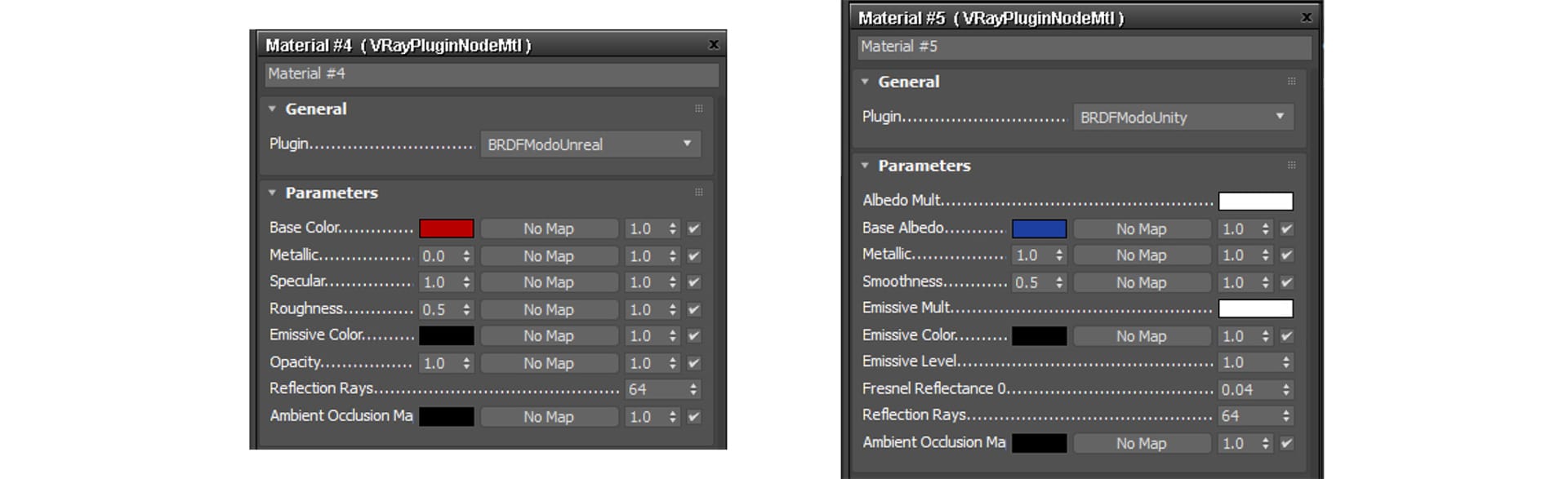Toggle Ambient Occlusion map checkbox in Material #4
The height and width of the screenshot is (479, 1568).
694,417
